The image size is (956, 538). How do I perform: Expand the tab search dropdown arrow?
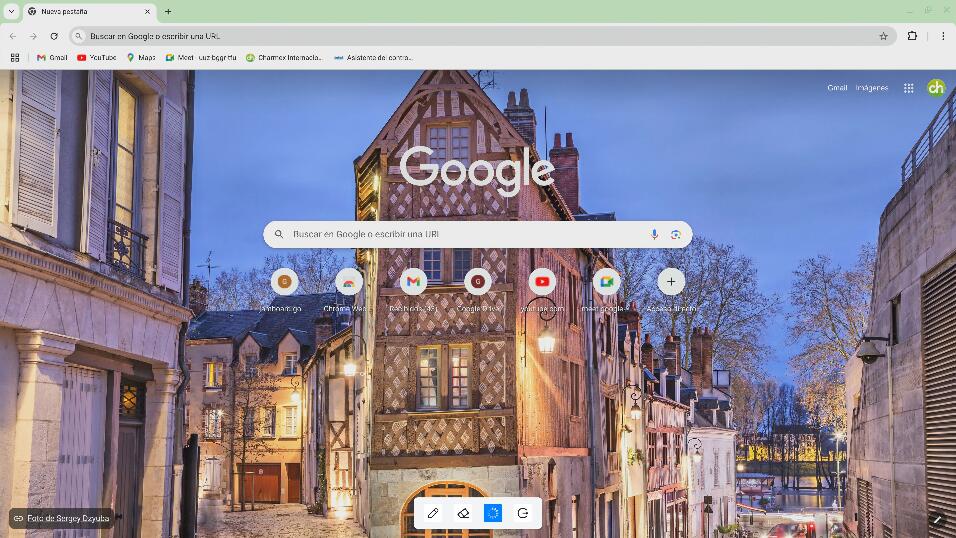click(x=11, y=11)
